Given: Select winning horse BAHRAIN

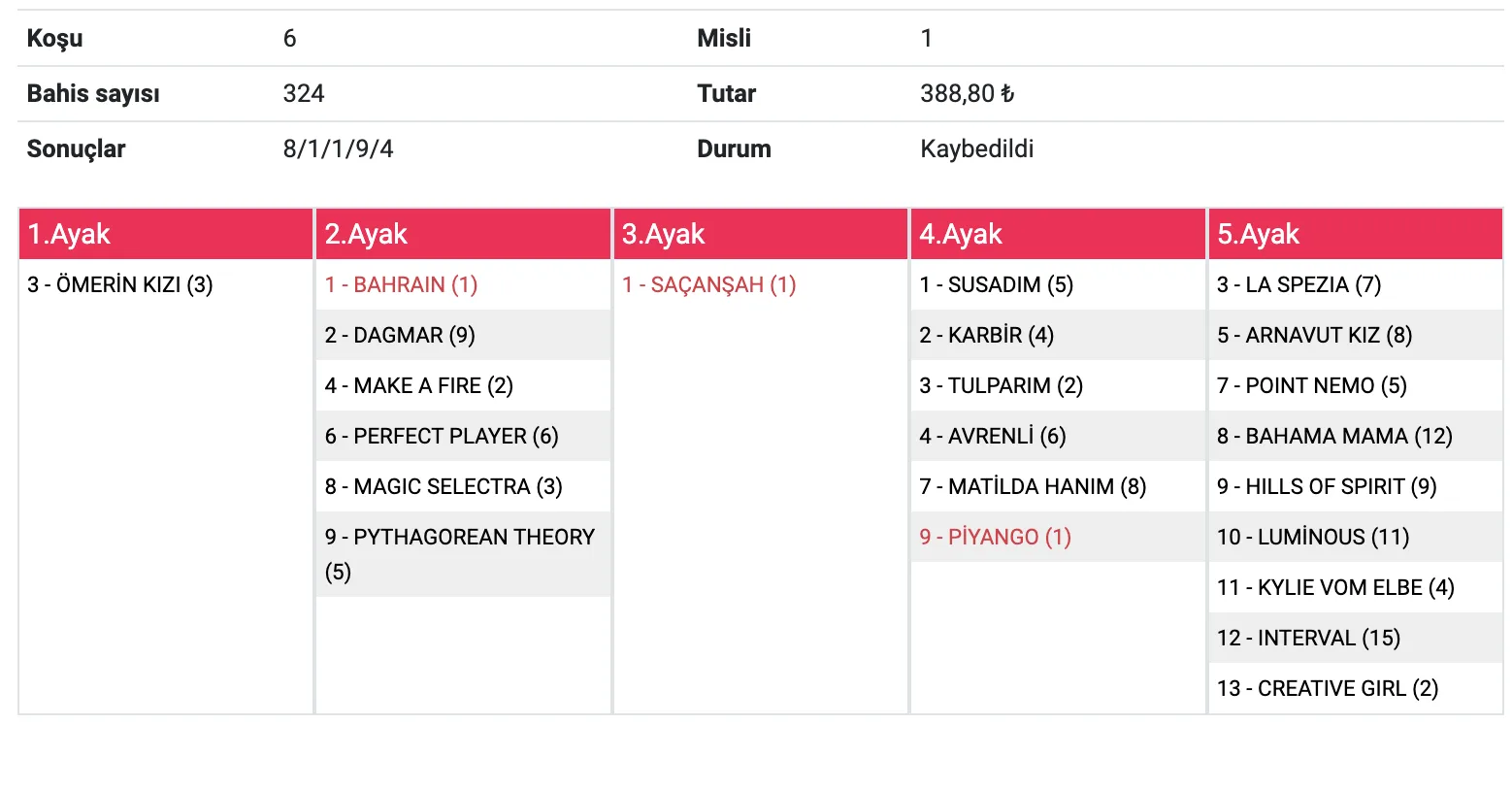Looking at the screenshot, I should (401, 284).
